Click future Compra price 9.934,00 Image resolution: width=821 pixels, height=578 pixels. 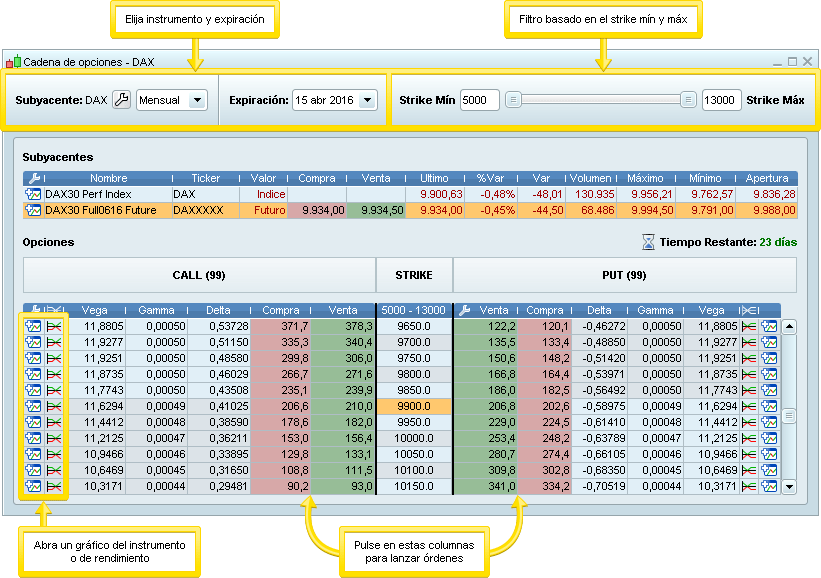point(317,210)
